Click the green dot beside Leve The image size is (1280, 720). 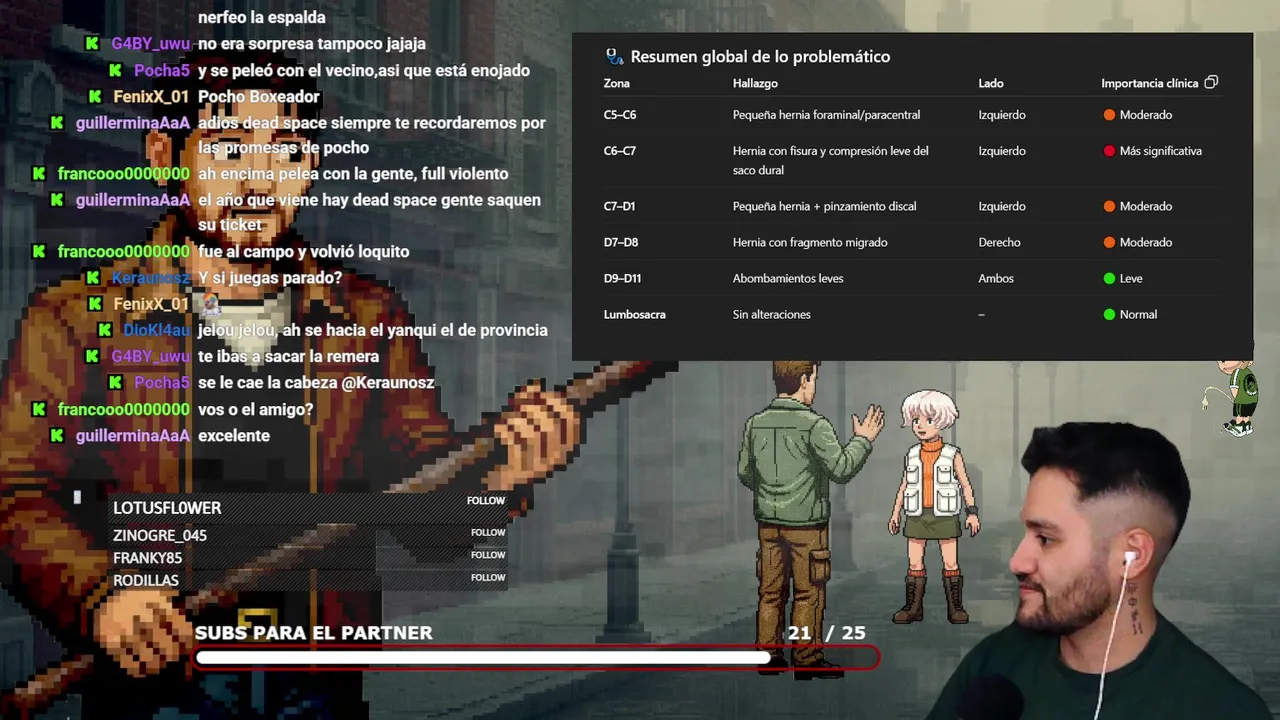(x=1109, y=278)
